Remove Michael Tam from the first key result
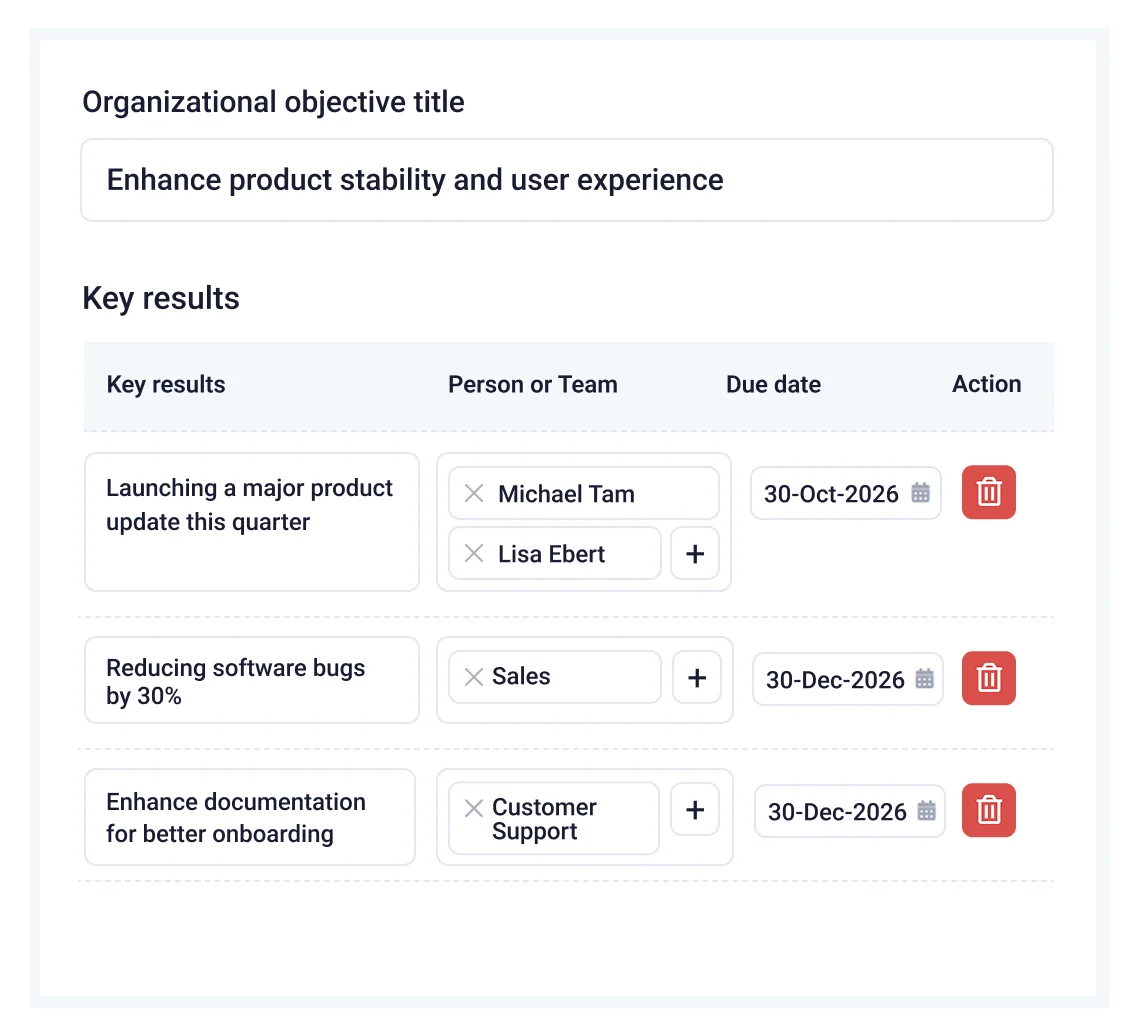1136x1036 pixels. (x=473, y=493)
